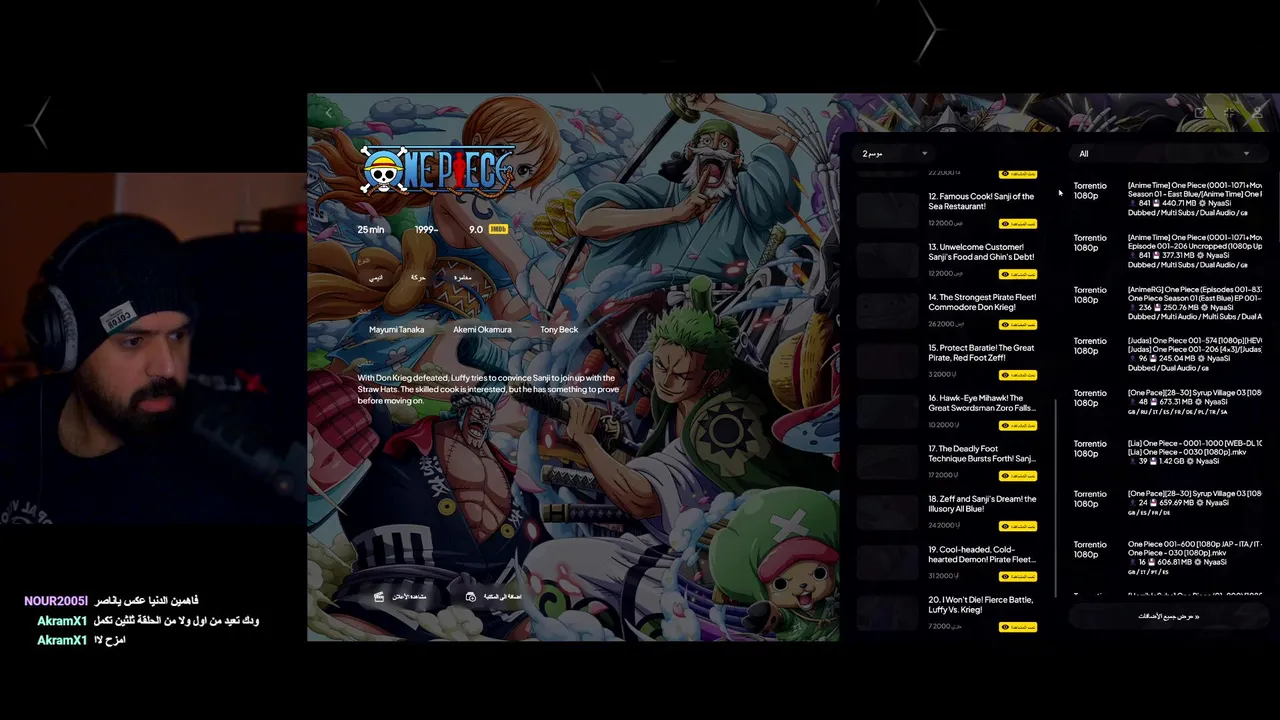
Task: Toggle watched badge for episode 17 Deadly Foot Technique
Action: click(1018, 476)
